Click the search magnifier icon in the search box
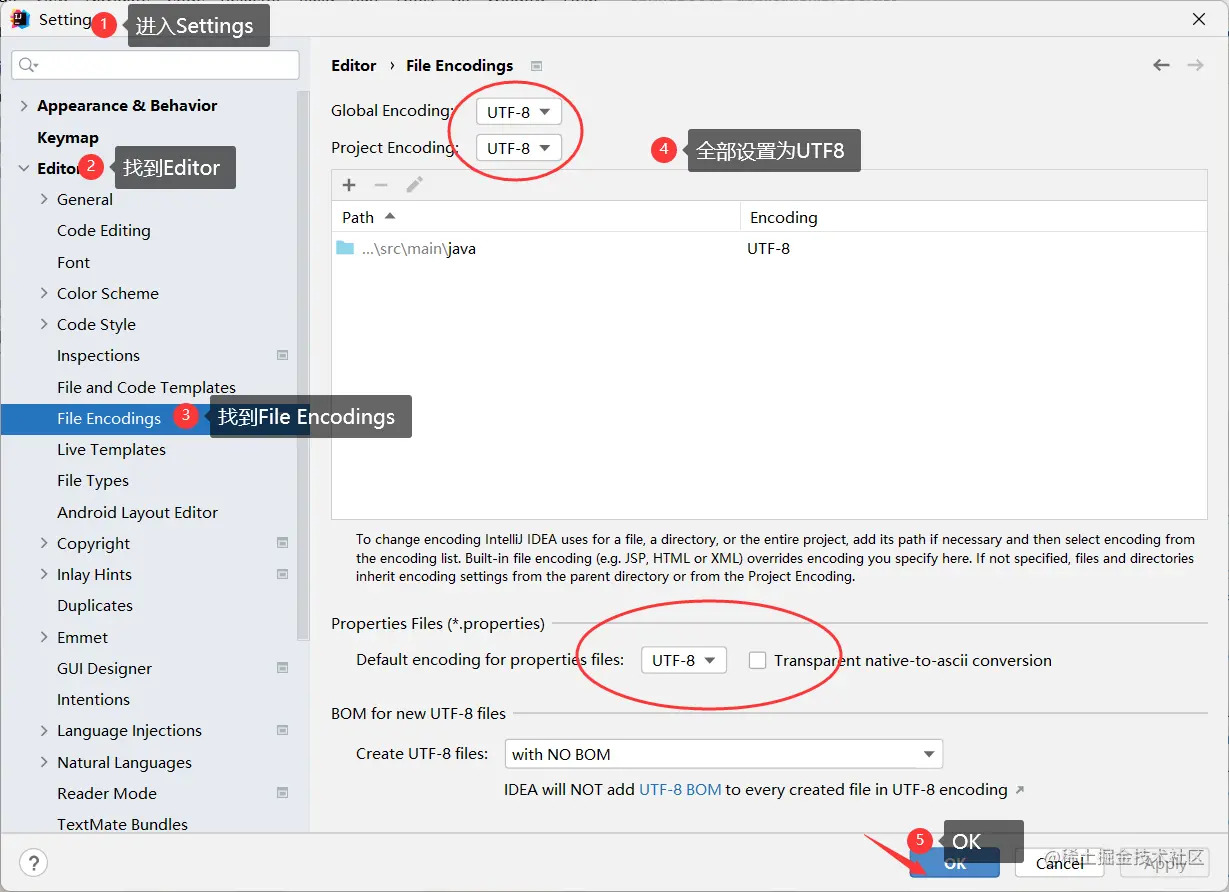Screen dimensions: 1229x892 click(28, 65)
